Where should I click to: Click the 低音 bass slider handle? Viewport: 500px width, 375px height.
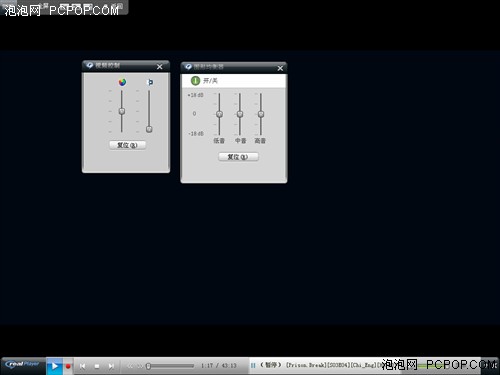pyautogui.click(x=219, y=114)
